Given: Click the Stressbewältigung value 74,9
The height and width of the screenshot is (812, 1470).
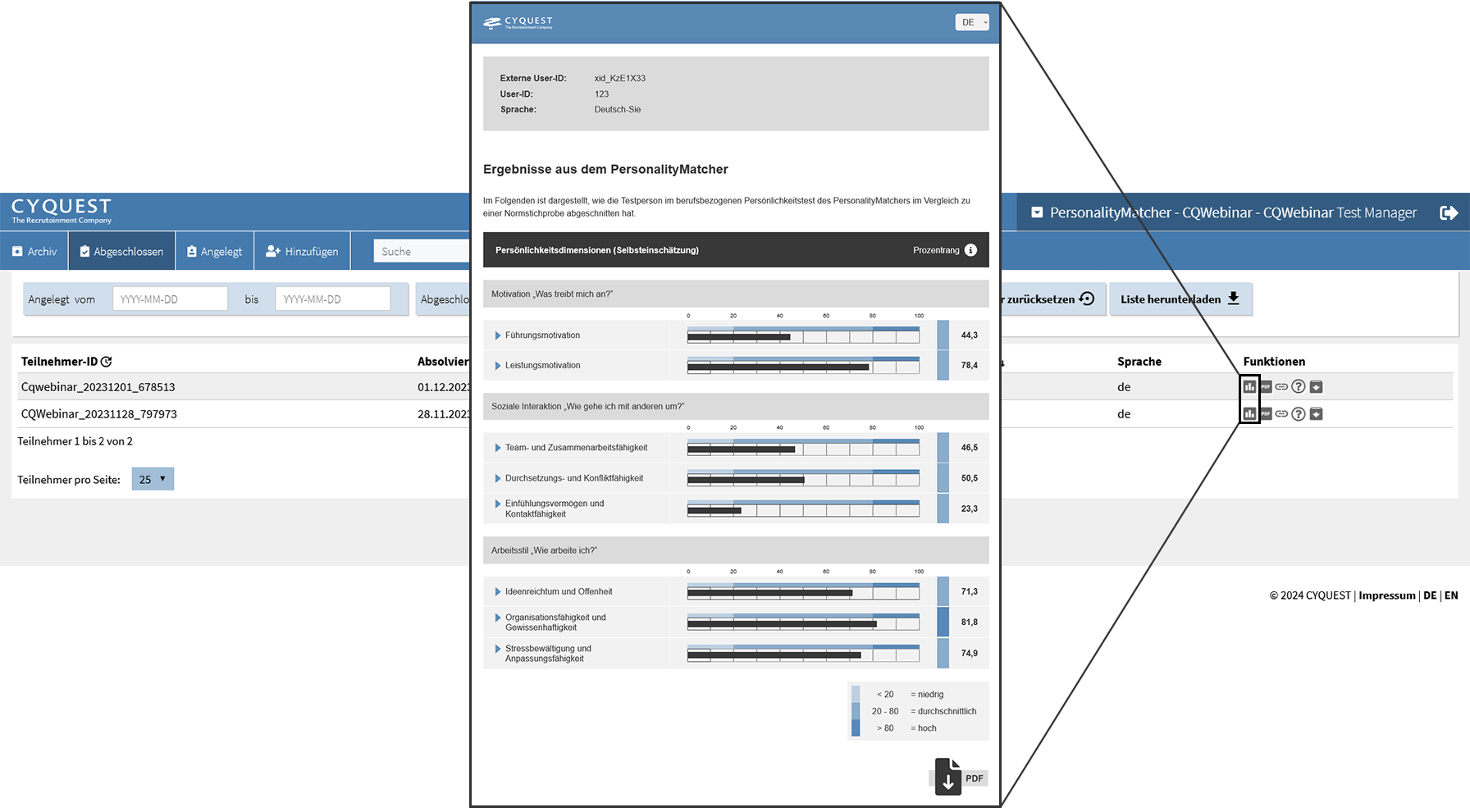Looking at the screenshot, I should click(x=970, y=654).
